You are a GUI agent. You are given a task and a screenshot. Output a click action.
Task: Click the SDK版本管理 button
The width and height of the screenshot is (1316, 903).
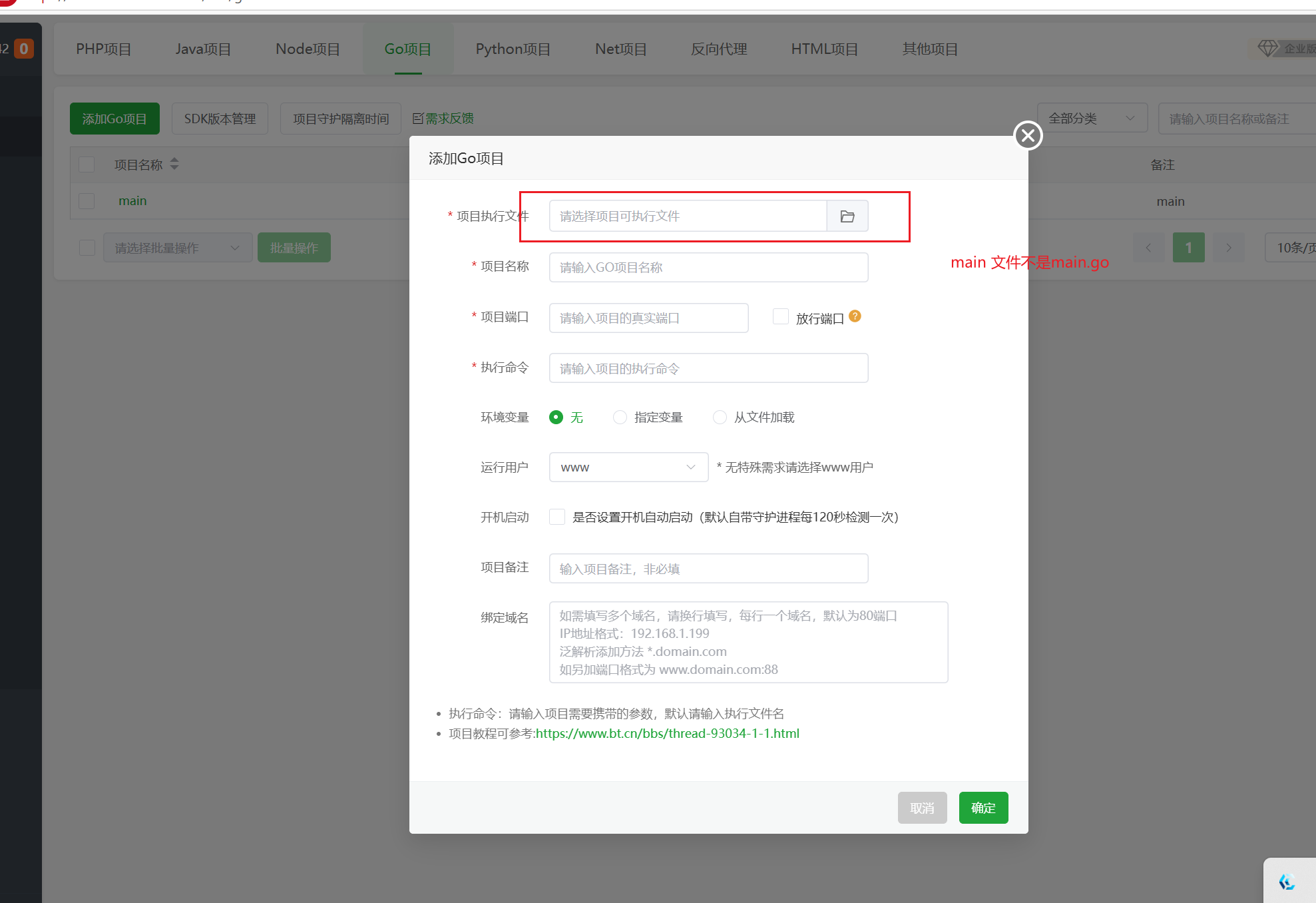tap(220, 119)
